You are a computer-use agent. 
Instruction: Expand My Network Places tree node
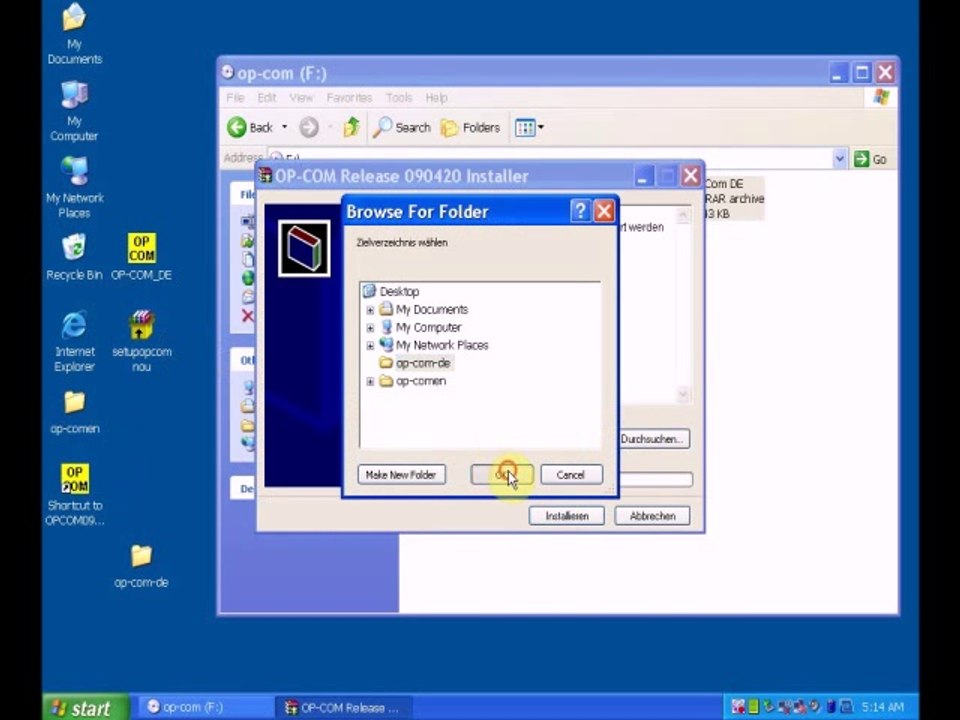point(370,345)
